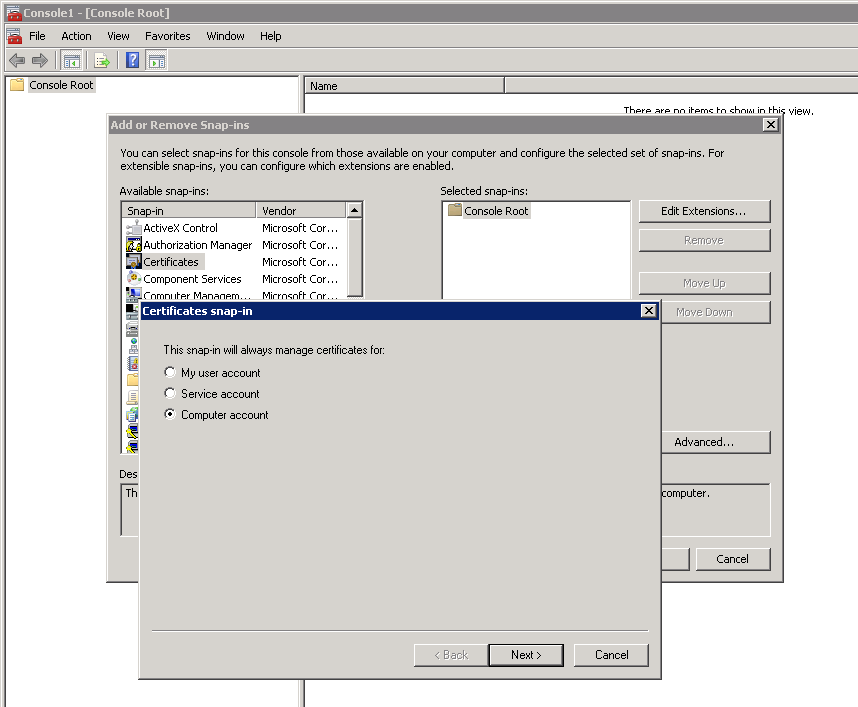Click the Name column header in results pane
Viewport: 858px width, 707px height.
click(x=404, y=86)
